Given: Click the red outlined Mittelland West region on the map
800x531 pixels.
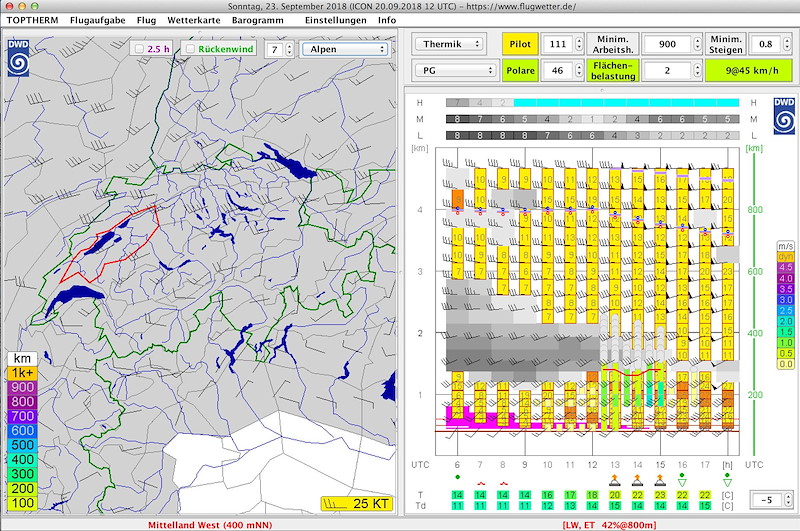Looking at the screenshot, I should tap(111, 244).
